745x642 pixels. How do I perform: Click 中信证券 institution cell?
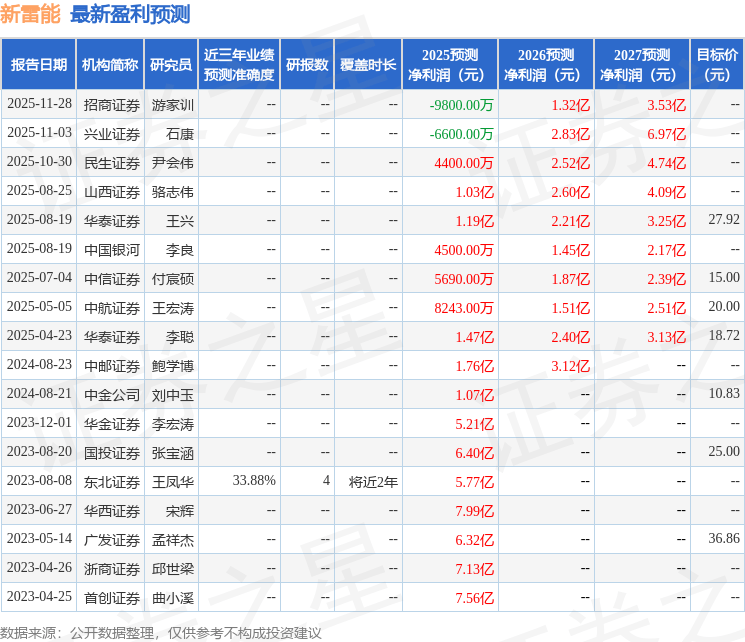[x=112, y=279]
